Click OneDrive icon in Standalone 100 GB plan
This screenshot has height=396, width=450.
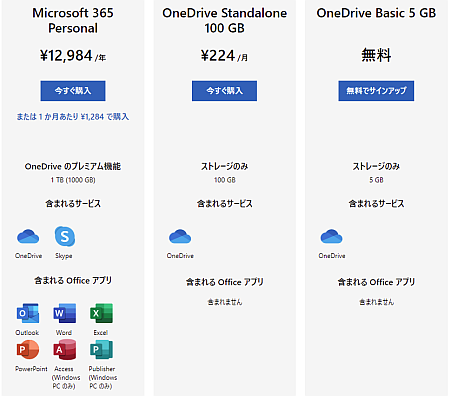[x=180, y=236]
